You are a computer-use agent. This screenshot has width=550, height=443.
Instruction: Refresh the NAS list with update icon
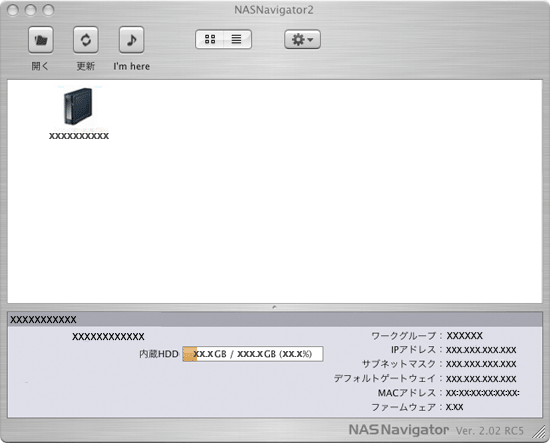pyautogui.click(x=86, y=40)
